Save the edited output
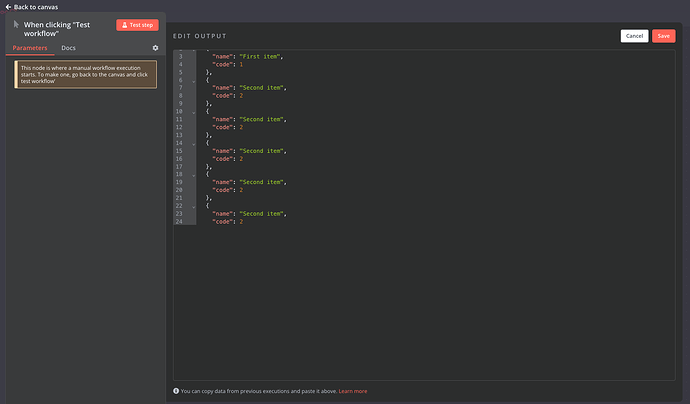 click(664, 36)
